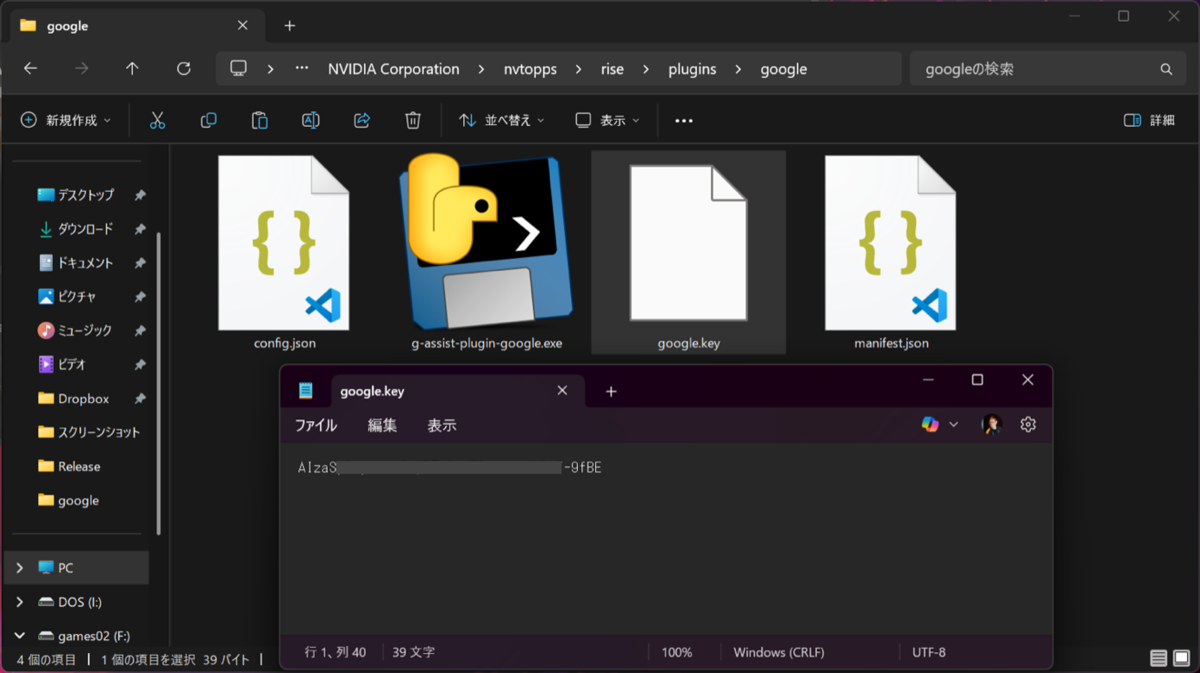Viewport: 1200px width, 673px height.
Task: Click plugins in breadcrumb path
Action: [692, 69]
